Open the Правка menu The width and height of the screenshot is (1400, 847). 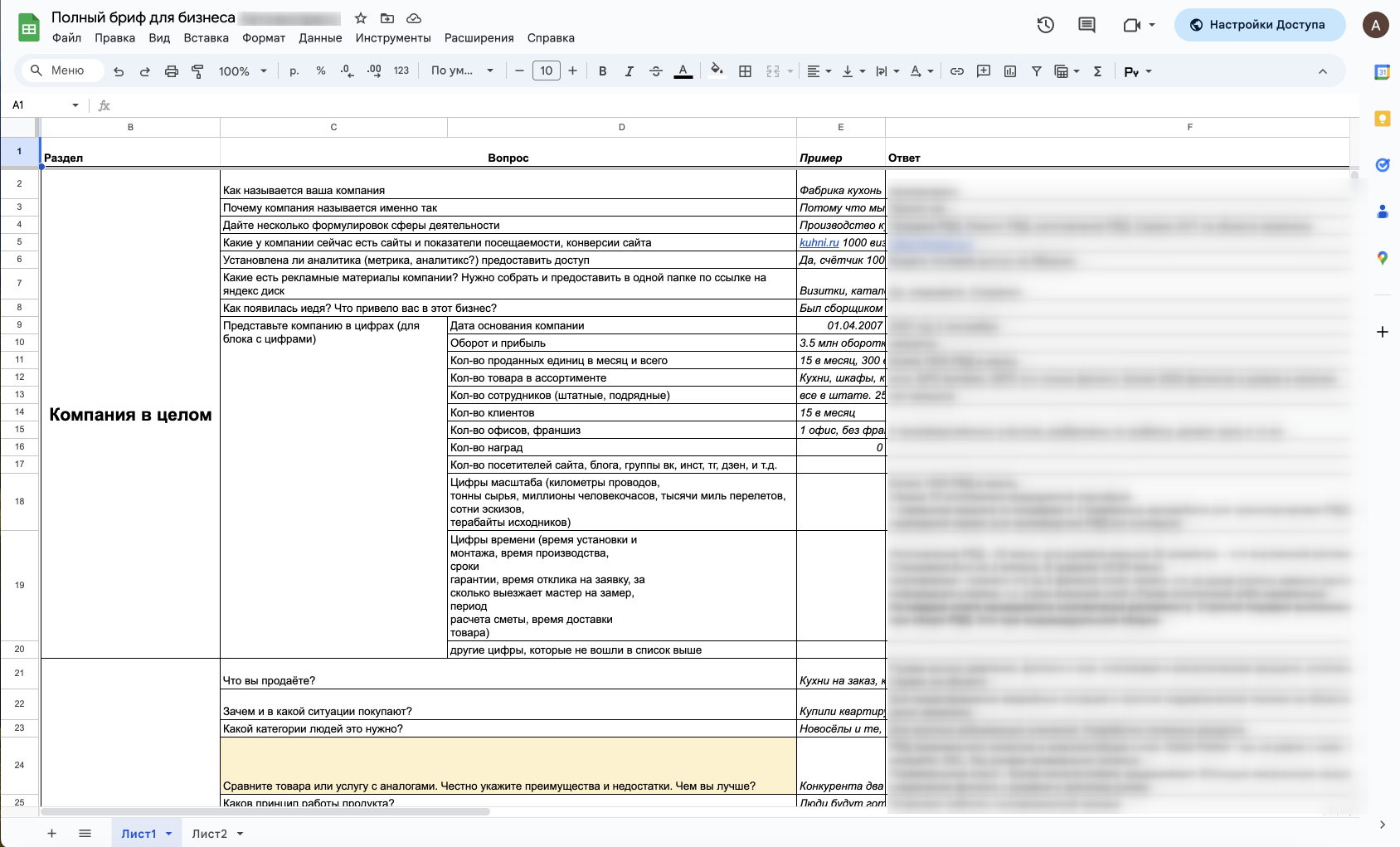pos(114,38)
